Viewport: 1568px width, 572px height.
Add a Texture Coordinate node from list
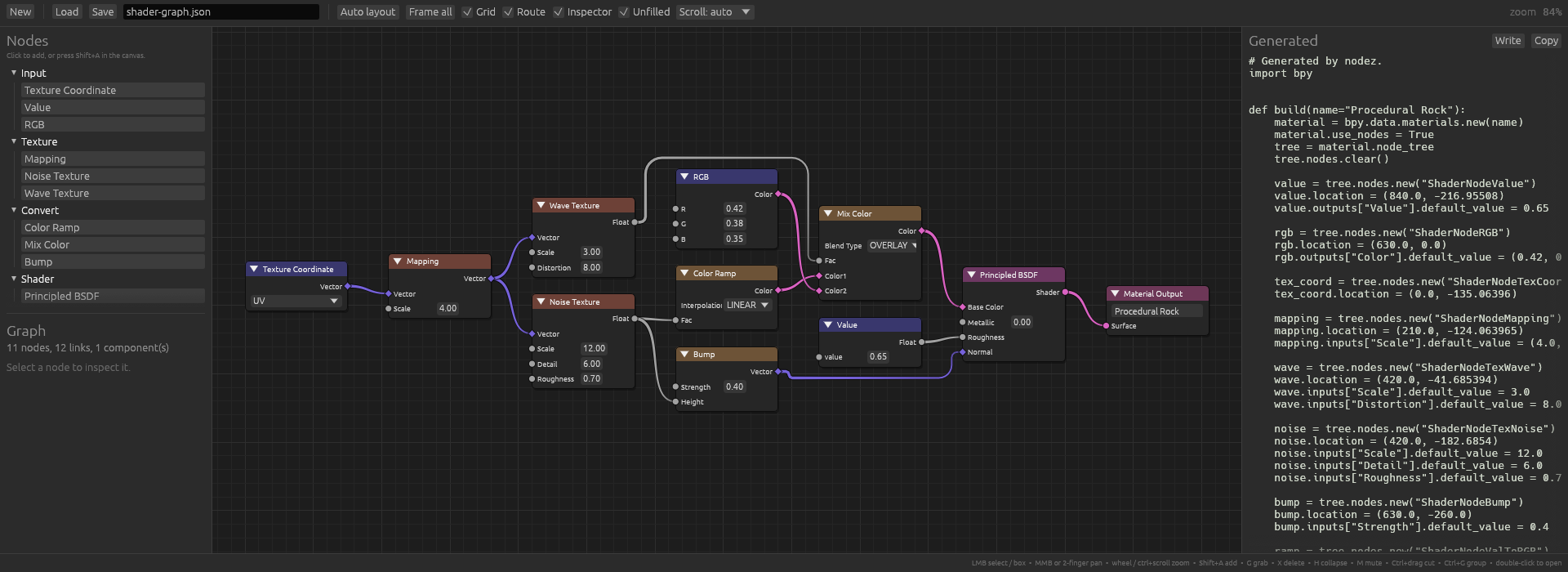point(113,90)
